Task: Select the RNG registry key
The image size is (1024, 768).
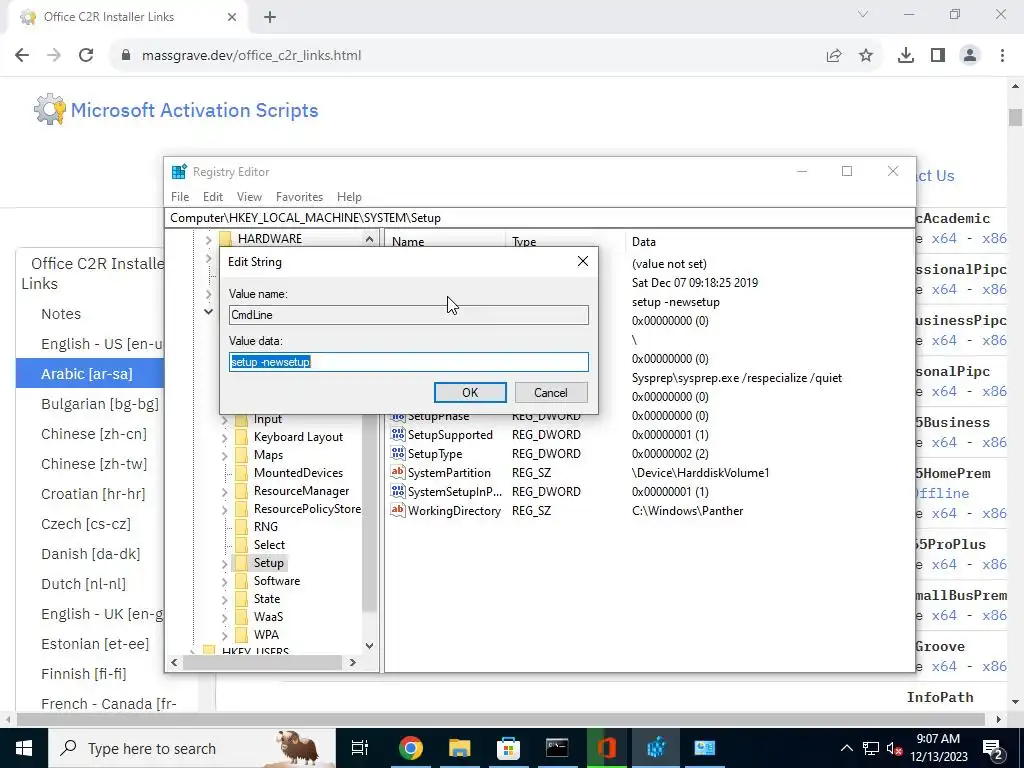Action: 265,527
